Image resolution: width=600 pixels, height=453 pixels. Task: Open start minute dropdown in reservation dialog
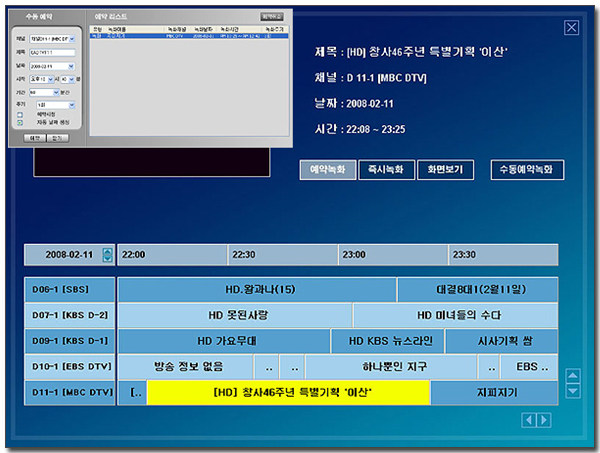[x=72, y=79]
